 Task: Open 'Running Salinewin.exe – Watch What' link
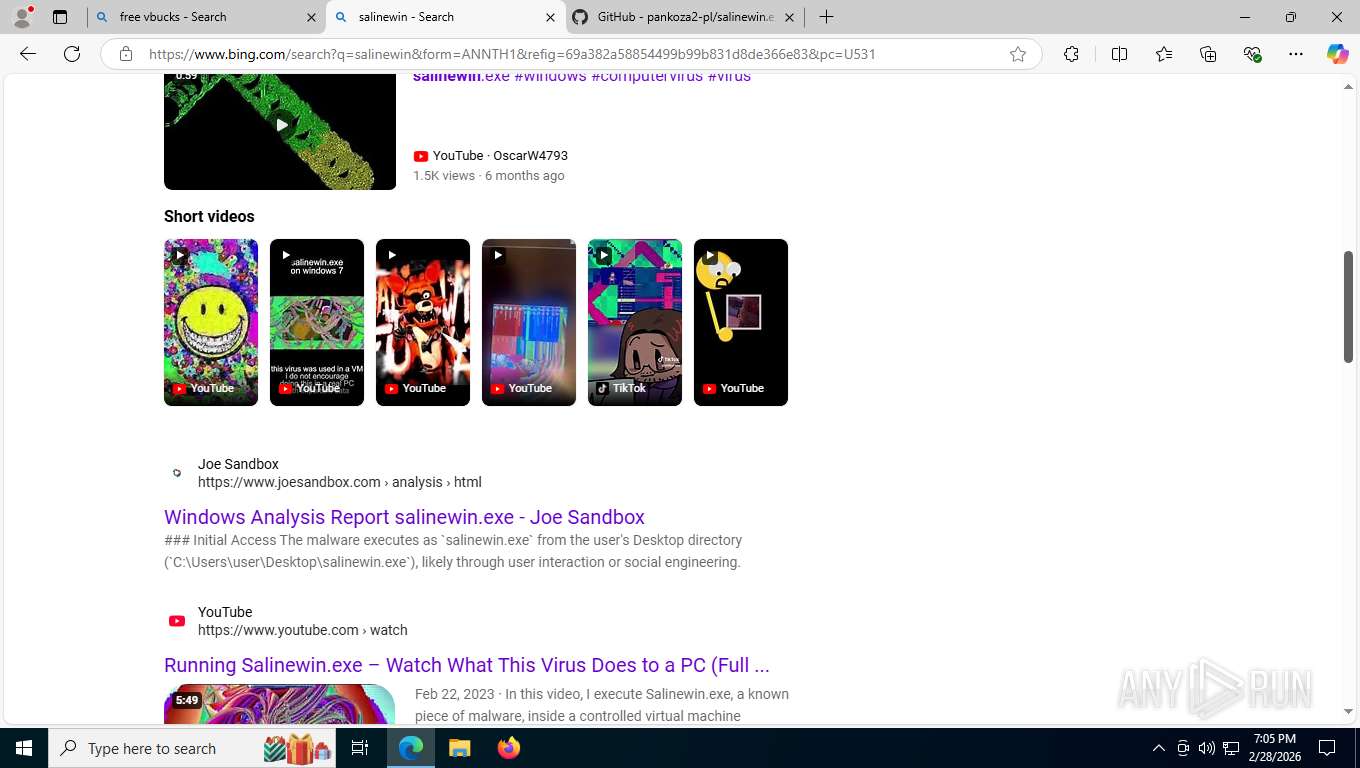467,665
